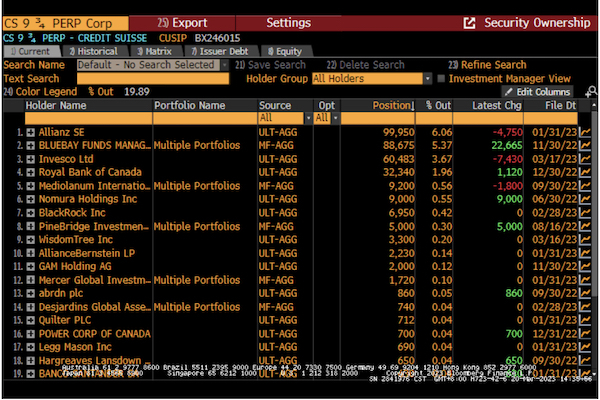Open chart icon for WisdomTree Inc row
Image resolution: width=600 pixels, height=400 pixels.
click(x=585, y=240)
